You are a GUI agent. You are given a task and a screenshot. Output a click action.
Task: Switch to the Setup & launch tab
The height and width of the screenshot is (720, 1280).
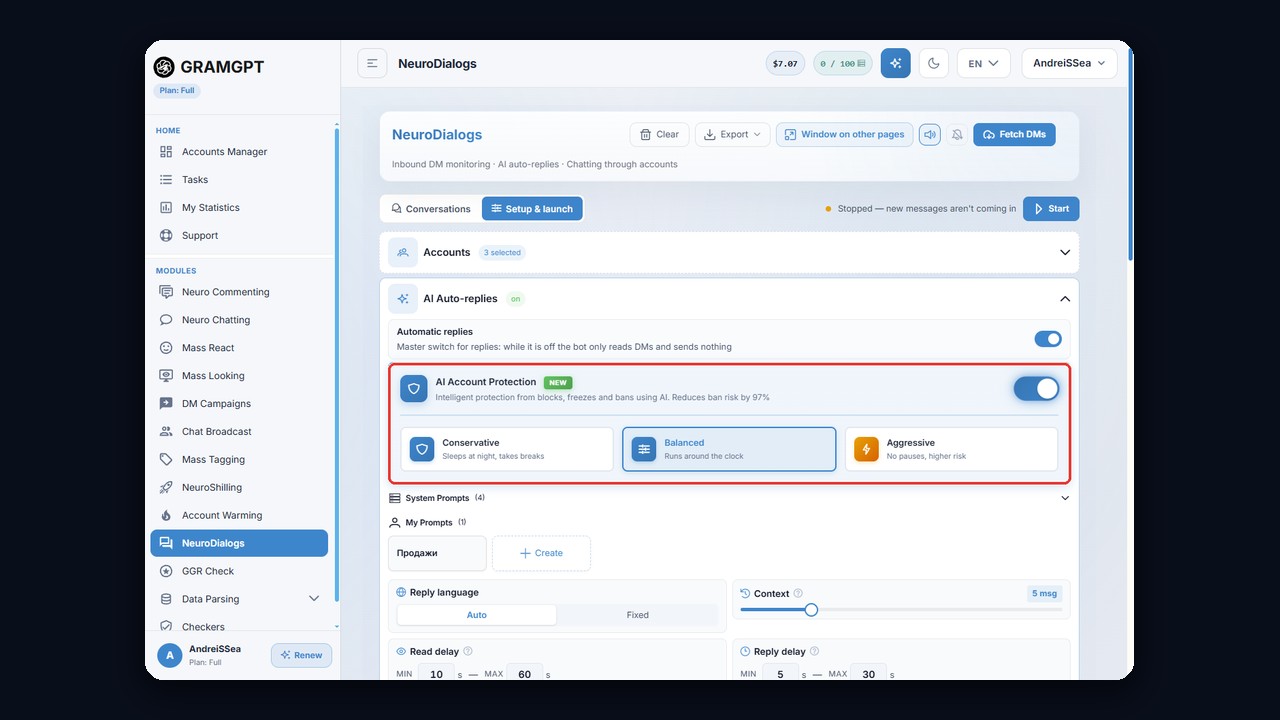click(532, 209)
